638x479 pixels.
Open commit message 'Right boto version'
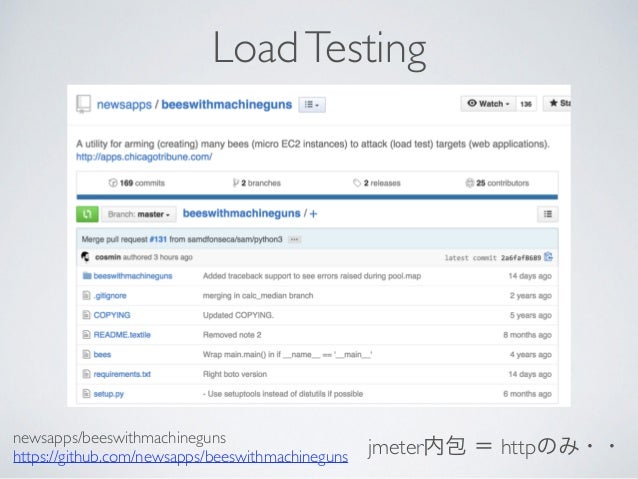pos(235,374)
